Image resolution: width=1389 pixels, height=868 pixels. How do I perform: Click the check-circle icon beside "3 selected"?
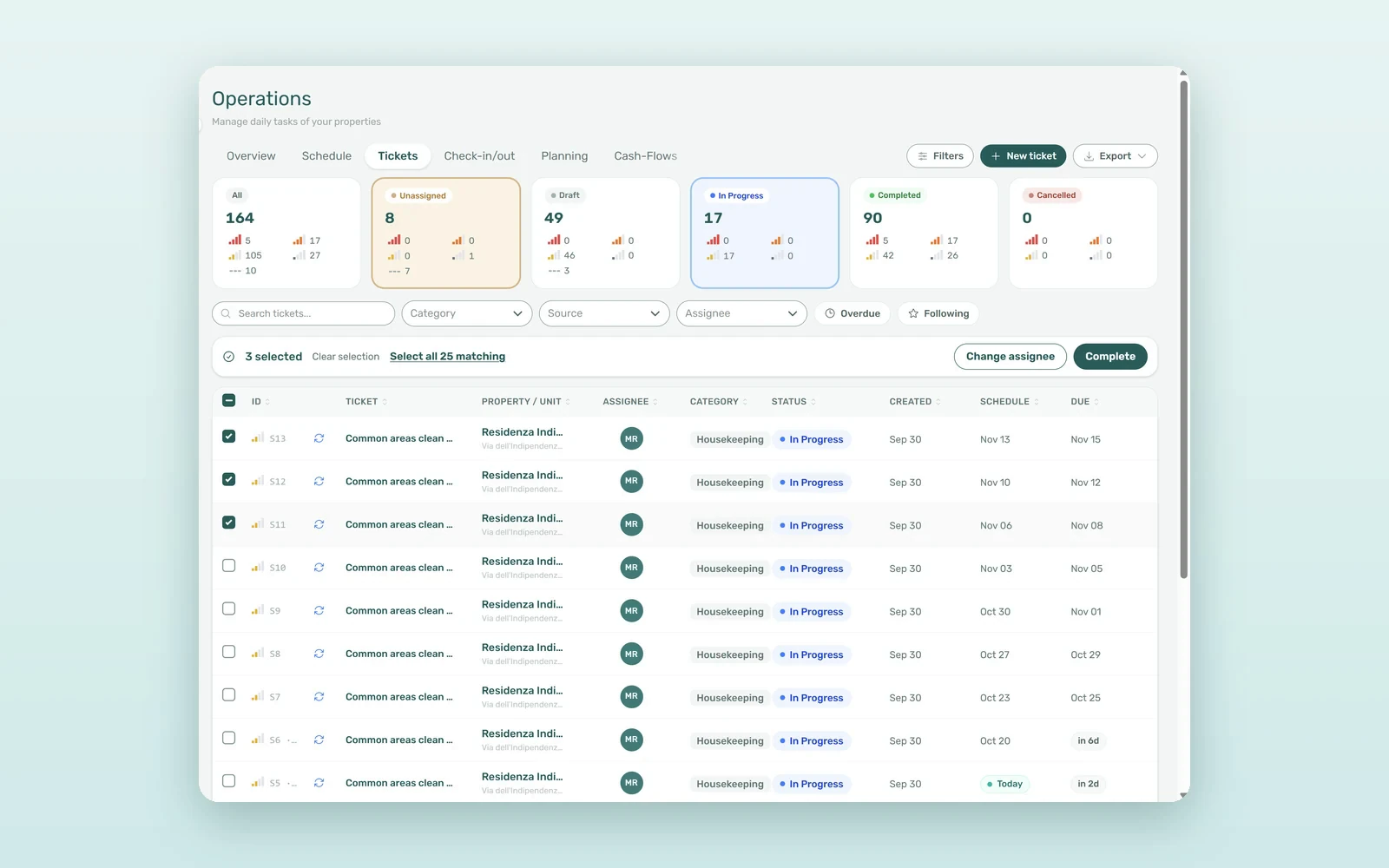(x=229, y=357)
